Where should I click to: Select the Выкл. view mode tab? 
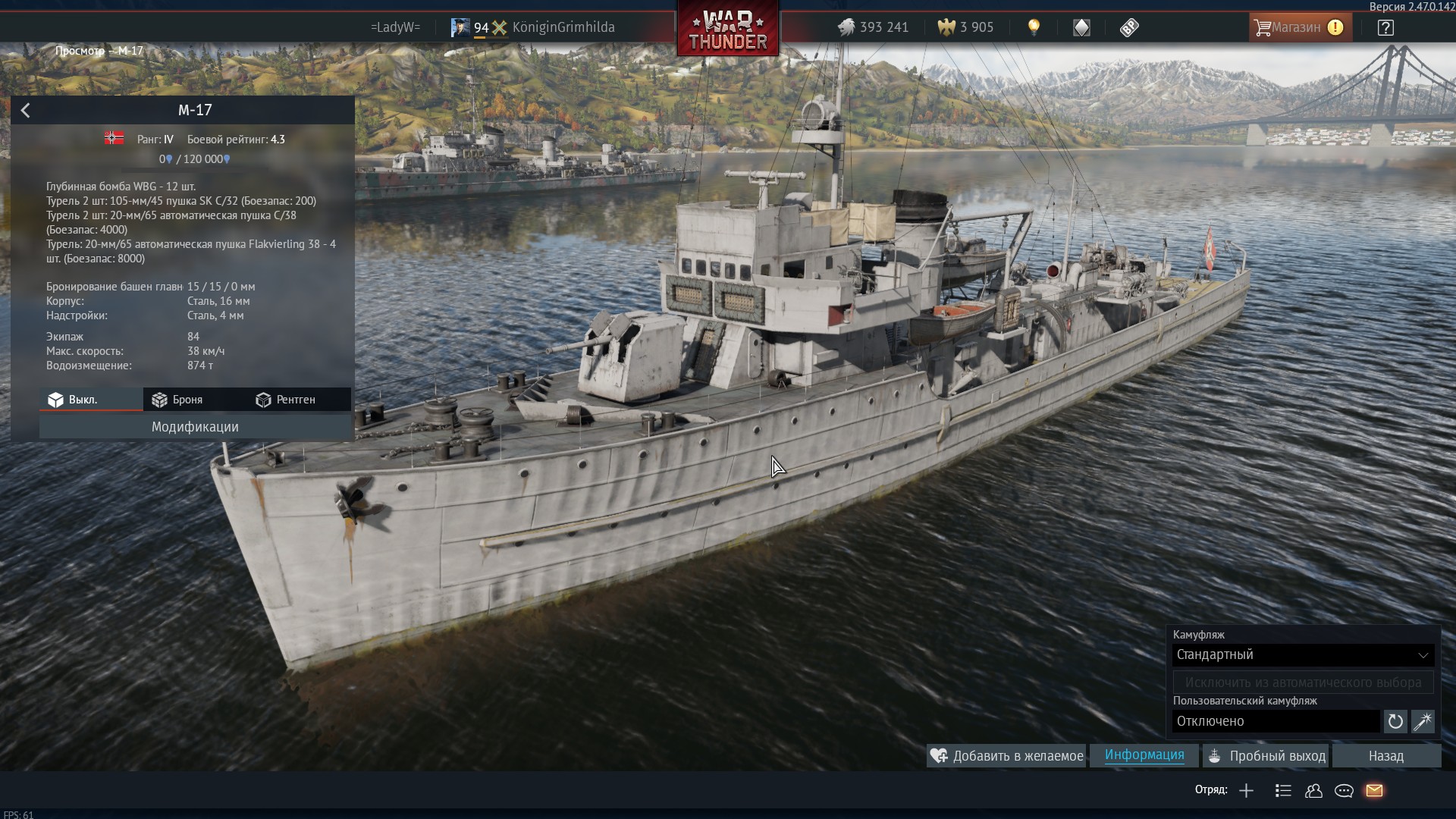pyautogui.click(x=91, y=400)
